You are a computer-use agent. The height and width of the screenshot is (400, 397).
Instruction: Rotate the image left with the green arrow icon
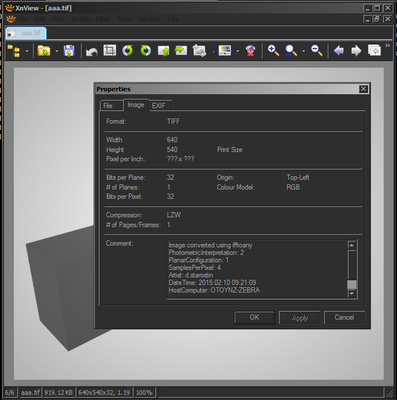tap(128, 51)
